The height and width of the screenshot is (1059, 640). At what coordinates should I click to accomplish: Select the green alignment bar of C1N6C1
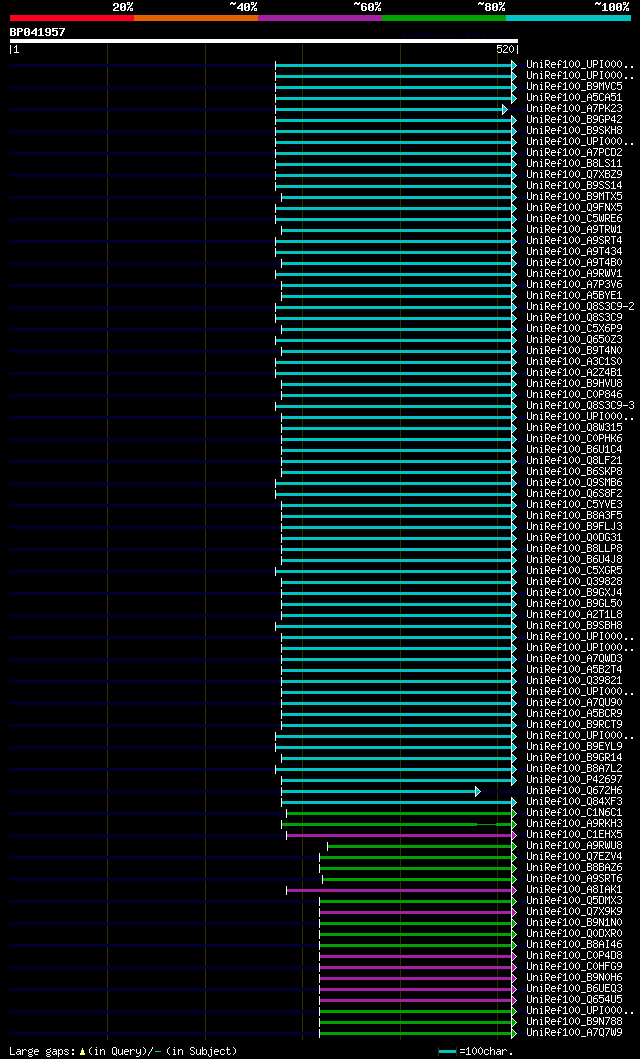(402, 813)
